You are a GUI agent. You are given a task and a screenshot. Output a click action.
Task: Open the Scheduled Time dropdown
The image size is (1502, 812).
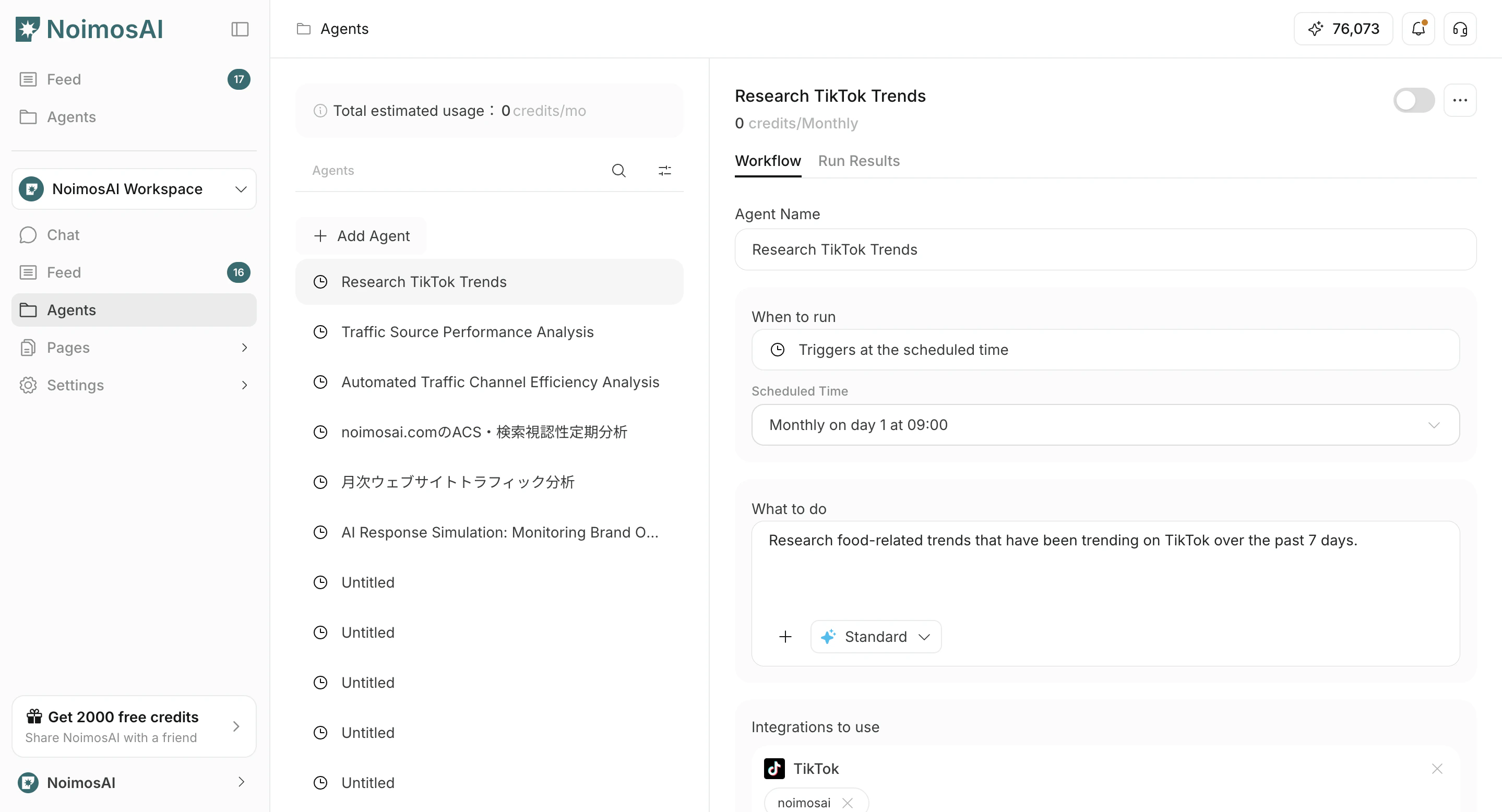point(1105,425)
